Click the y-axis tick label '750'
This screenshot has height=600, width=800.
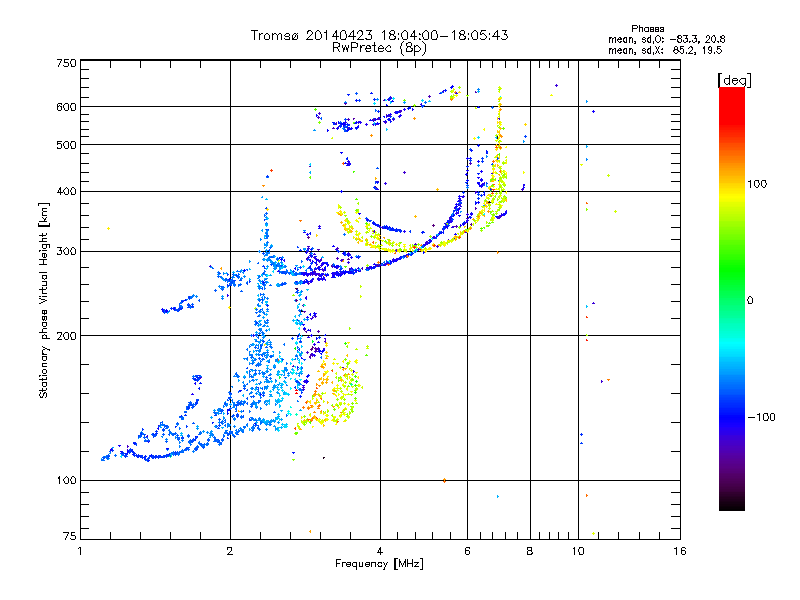66,63
